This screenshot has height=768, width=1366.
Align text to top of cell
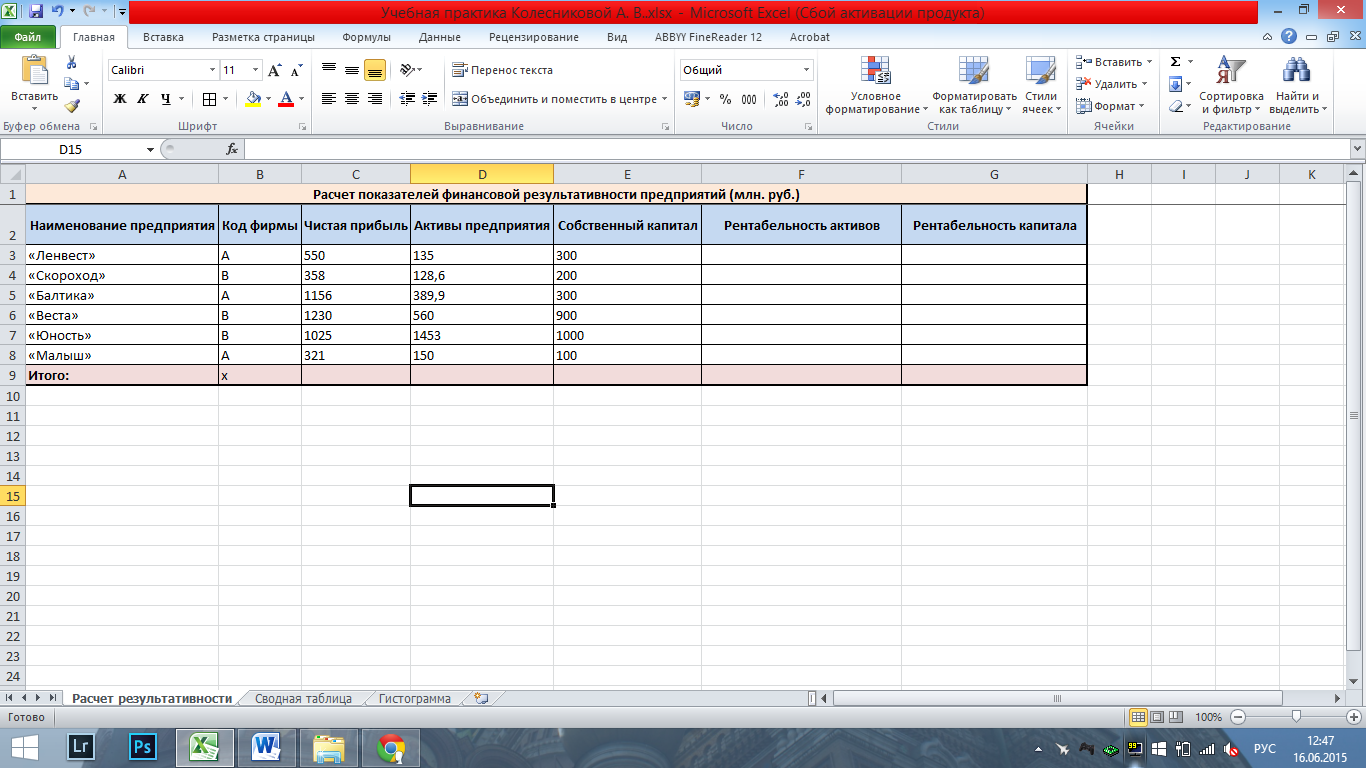329,70
